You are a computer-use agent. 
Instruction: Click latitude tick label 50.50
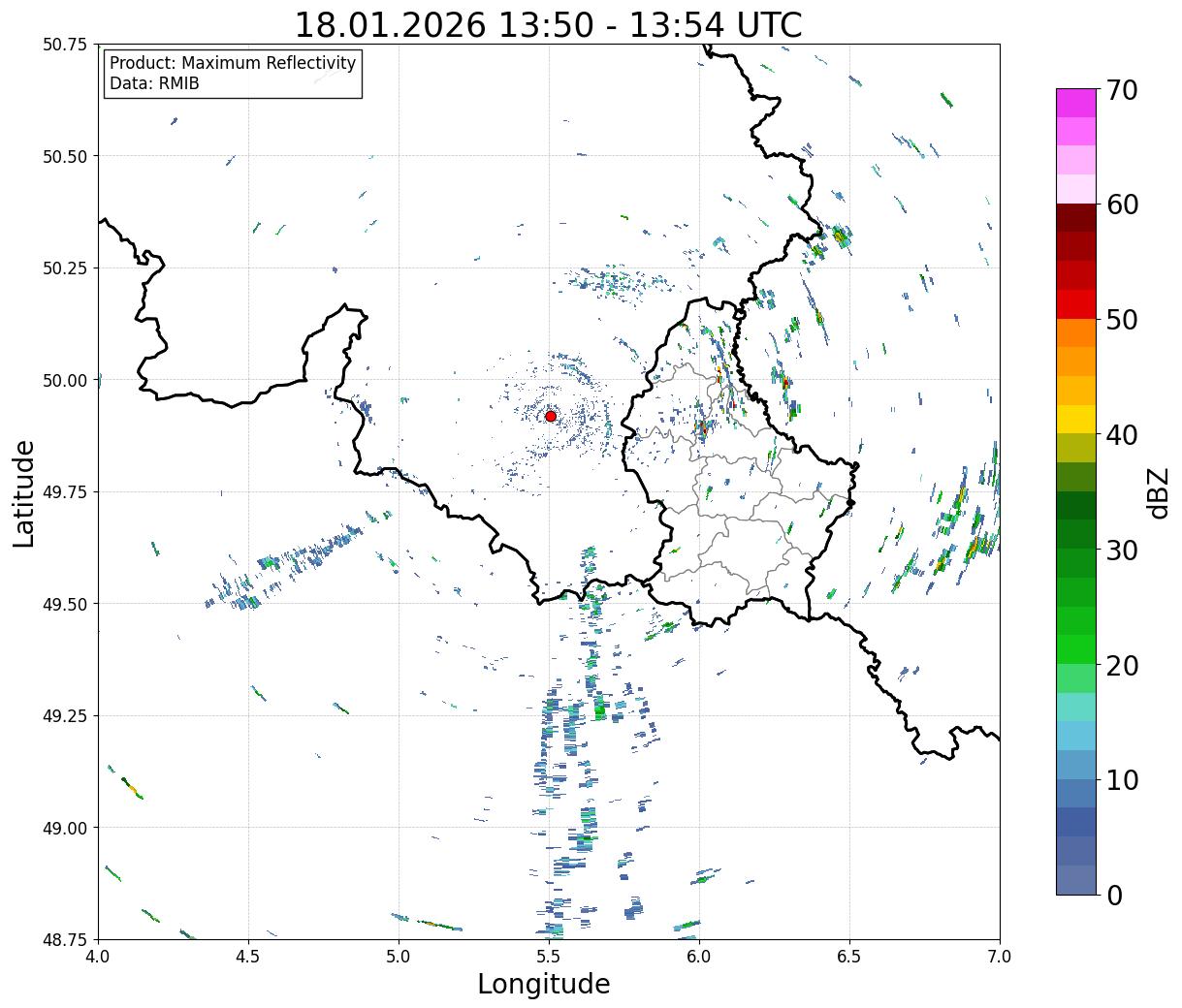[x=65, y=156]
